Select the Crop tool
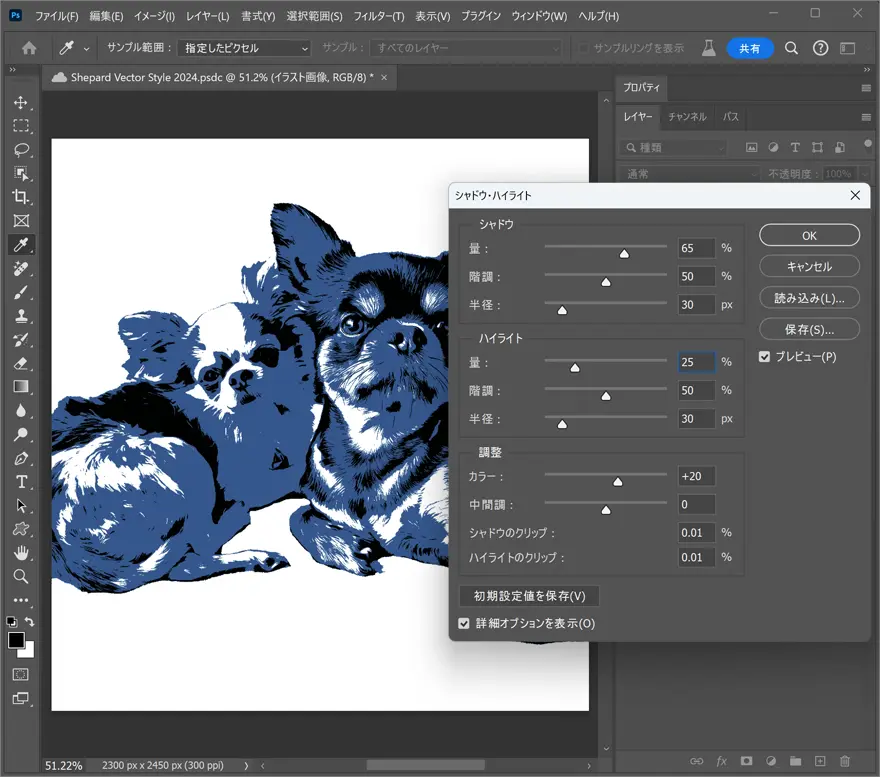The height and width of the screenshot is (777, 880). click(x=21, y=197)
